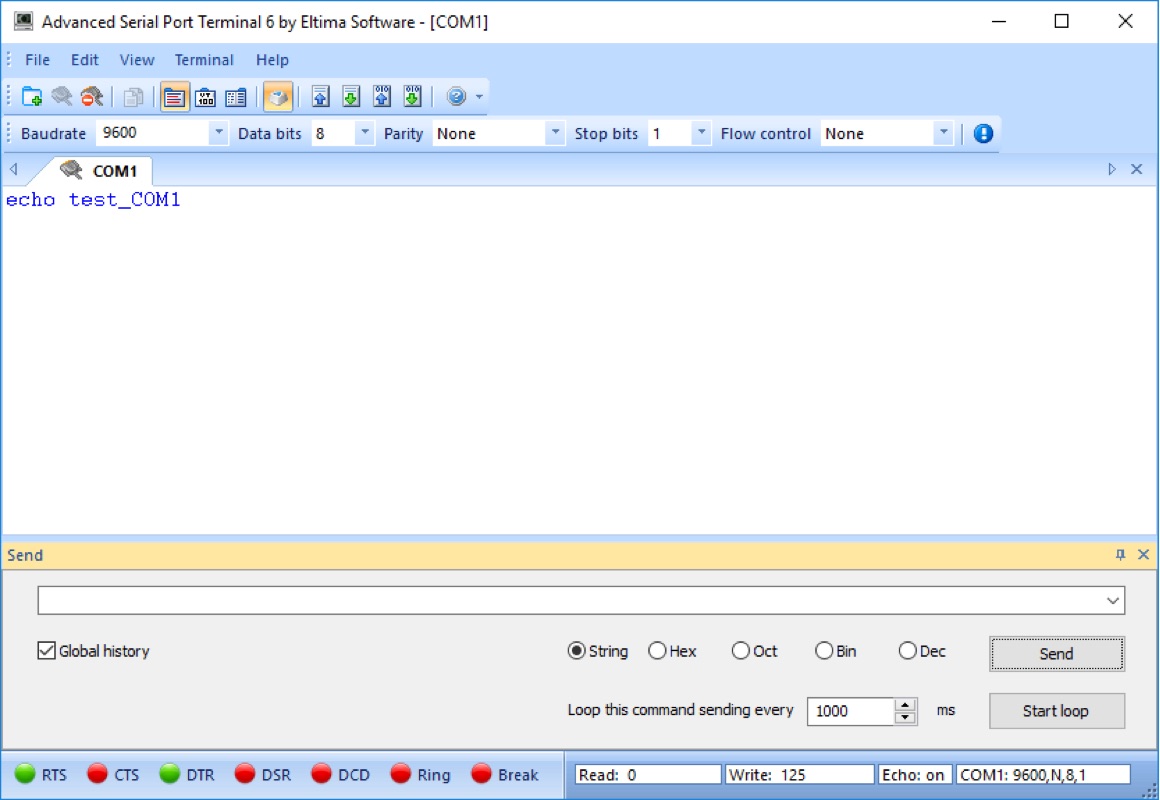
Task: Click the Start loop button
Action: pos(1056,711)
